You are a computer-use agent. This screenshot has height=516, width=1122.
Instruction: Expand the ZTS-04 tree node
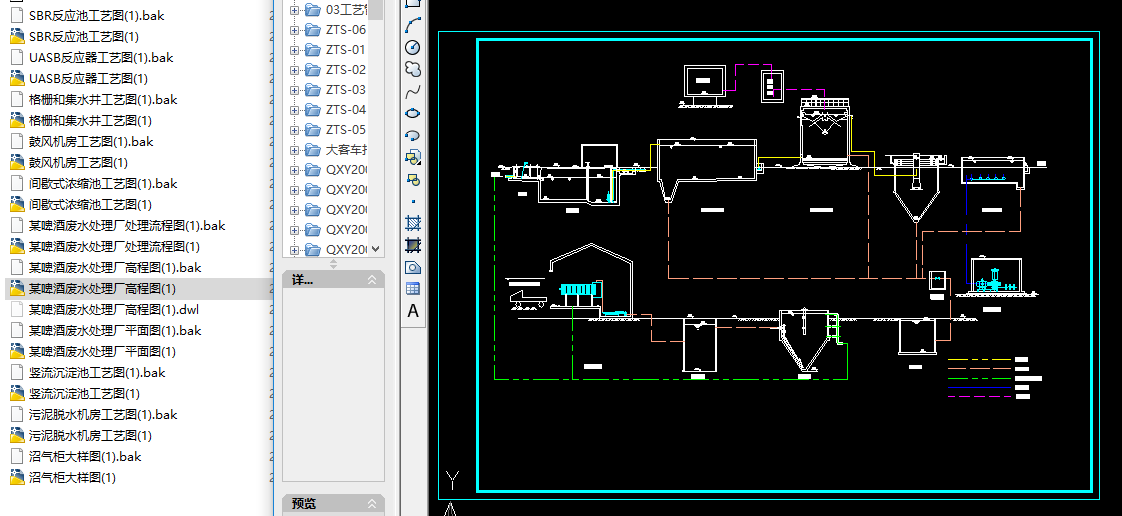click(x=294, y=110)
